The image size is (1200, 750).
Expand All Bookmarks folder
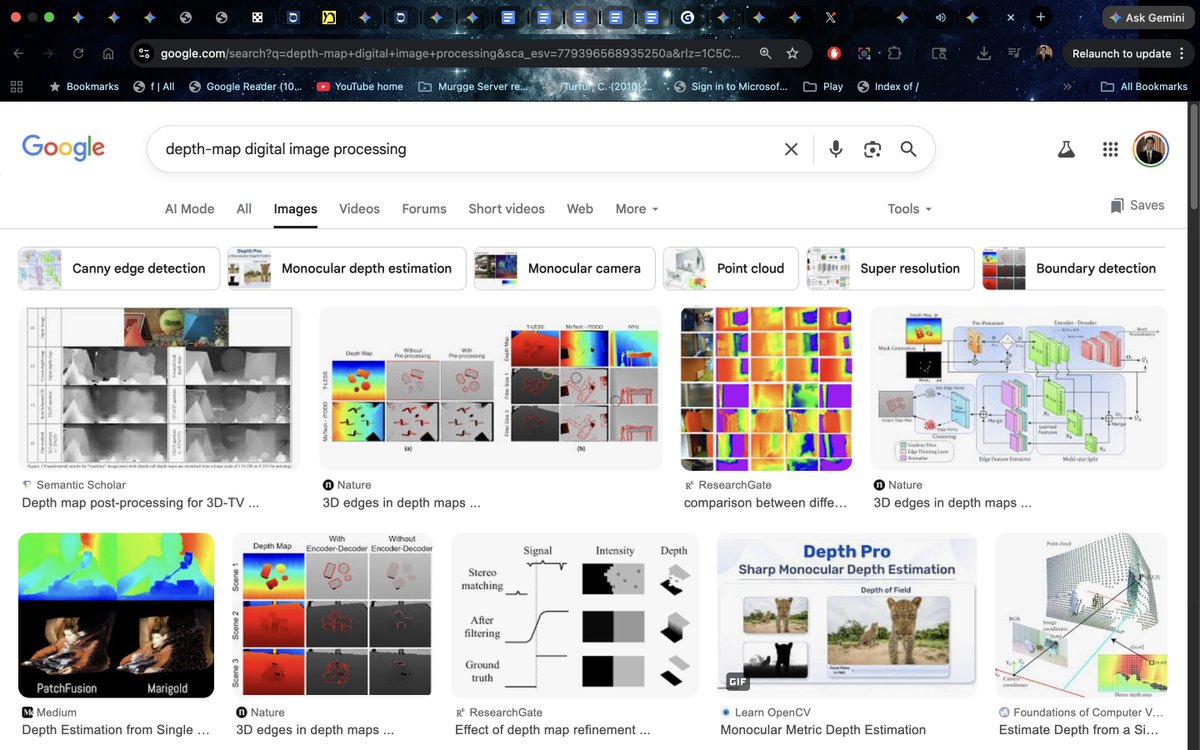(1144, 86)
